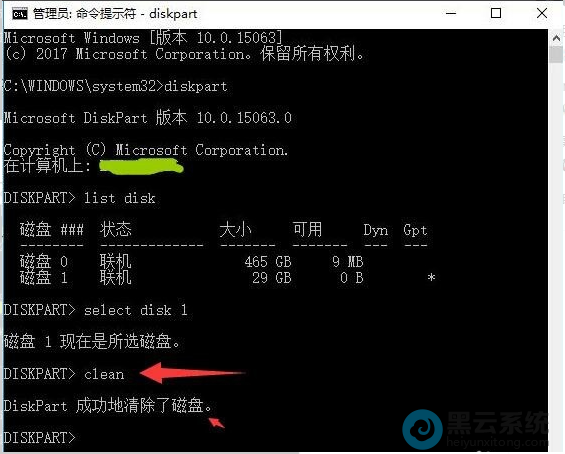
Task: Click the green redacted computer name
Action: 141,167
